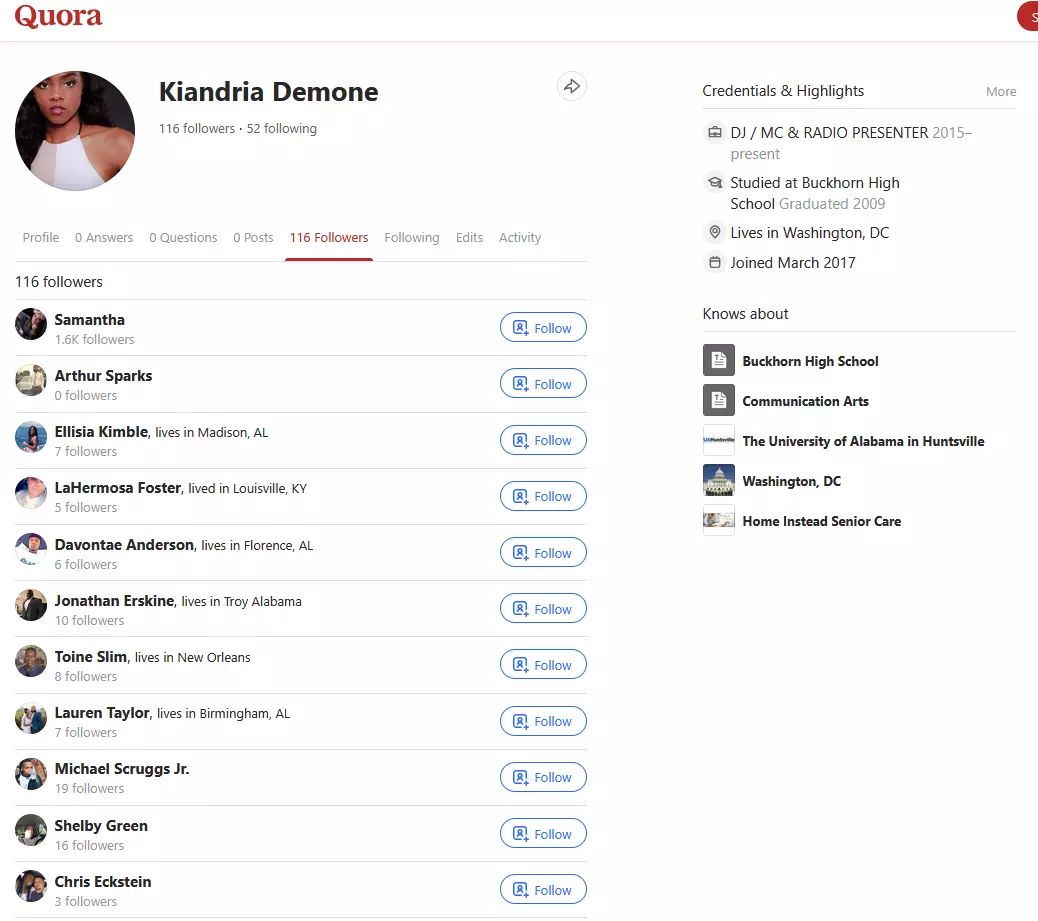This screenshot has width=1038, height=921.
Task: Open the Samantha profile name link
Action: (x=89, y=320)
